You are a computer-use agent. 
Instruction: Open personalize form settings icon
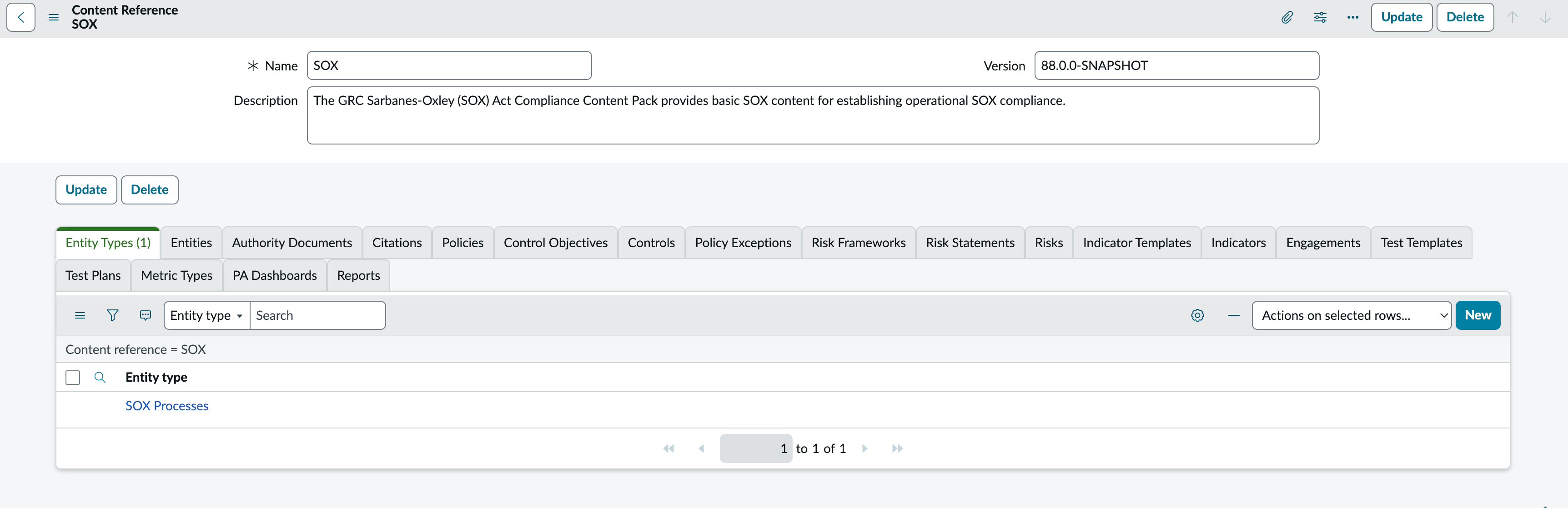(x=1320, y=17)
